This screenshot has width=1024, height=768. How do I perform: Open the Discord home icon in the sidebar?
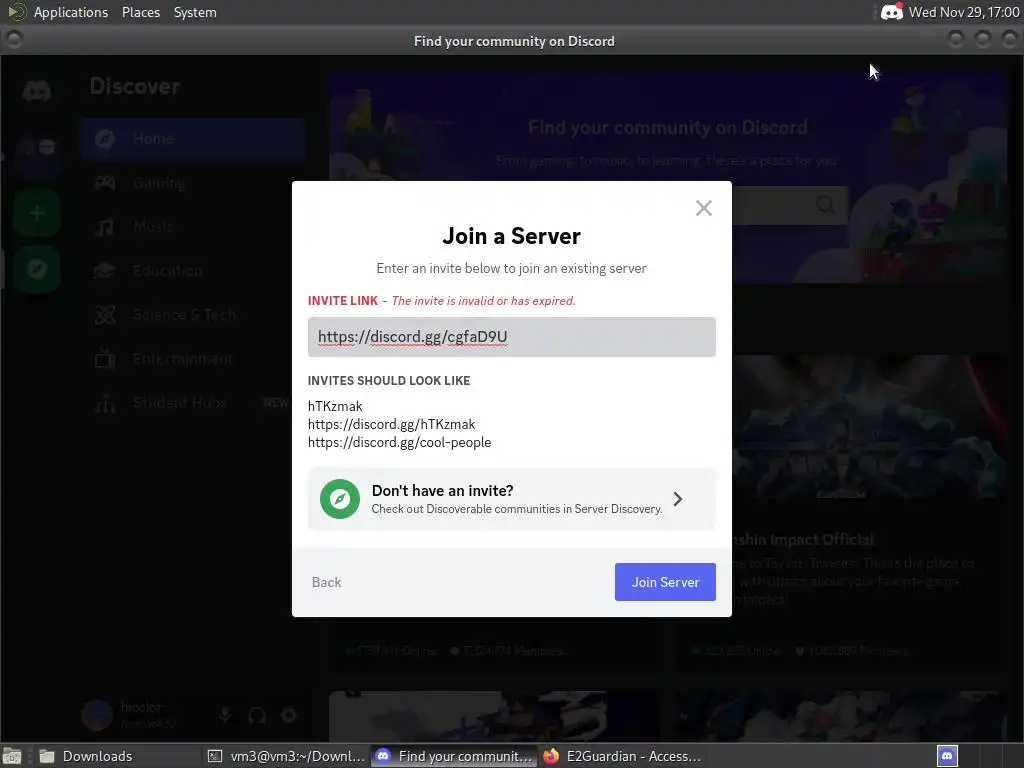[37, 91]
